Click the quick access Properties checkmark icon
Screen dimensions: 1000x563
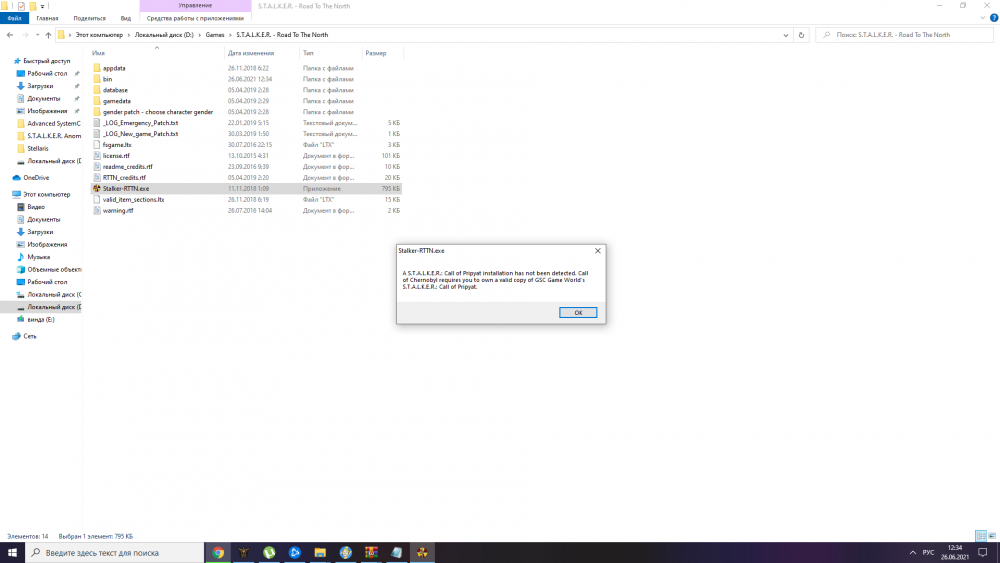(x=21, y=6)
